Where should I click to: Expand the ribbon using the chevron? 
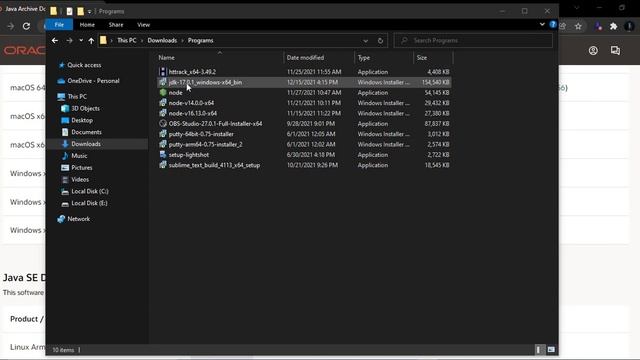(542, 24)
